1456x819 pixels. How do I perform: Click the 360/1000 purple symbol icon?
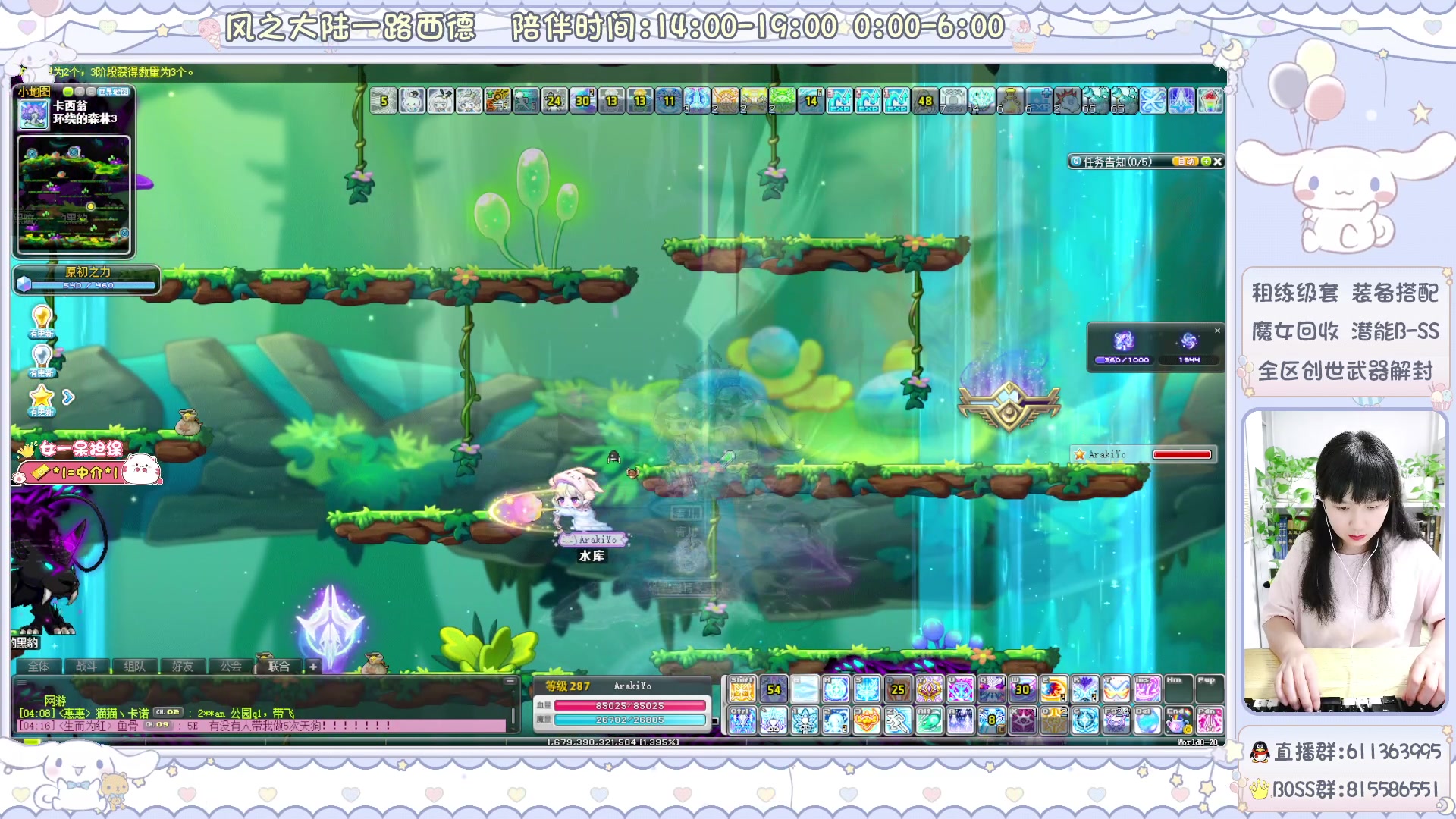(1123, 341)
